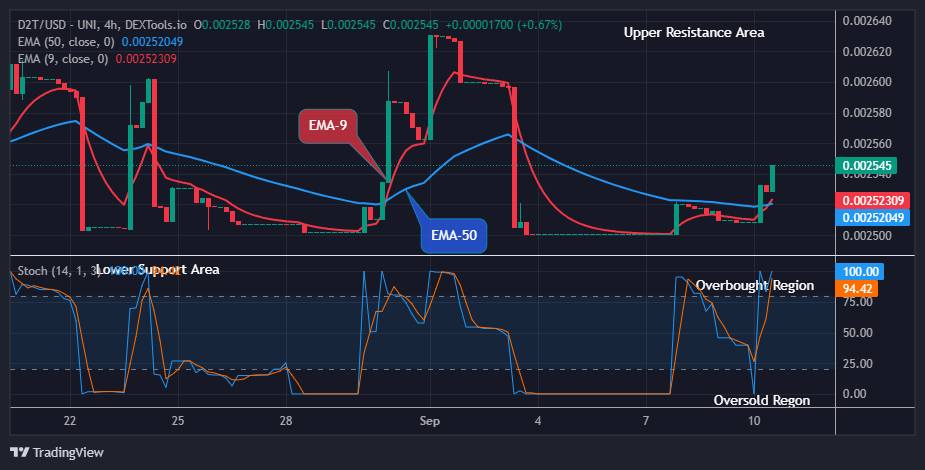Click the 0.002580 price axis tick

click(x=867, y=113)
